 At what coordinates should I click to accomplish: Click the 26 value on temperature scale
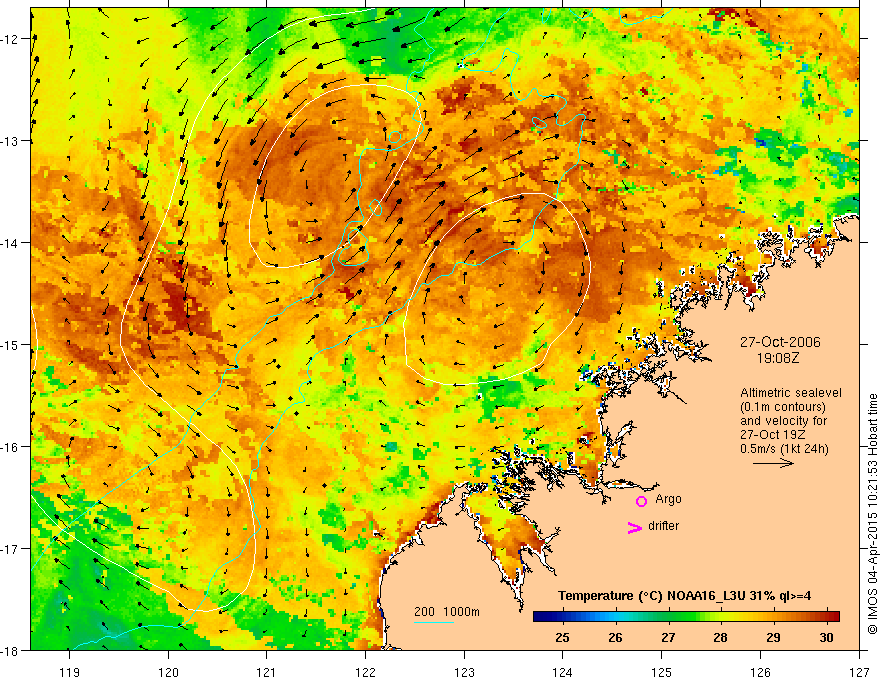[615, 637]
